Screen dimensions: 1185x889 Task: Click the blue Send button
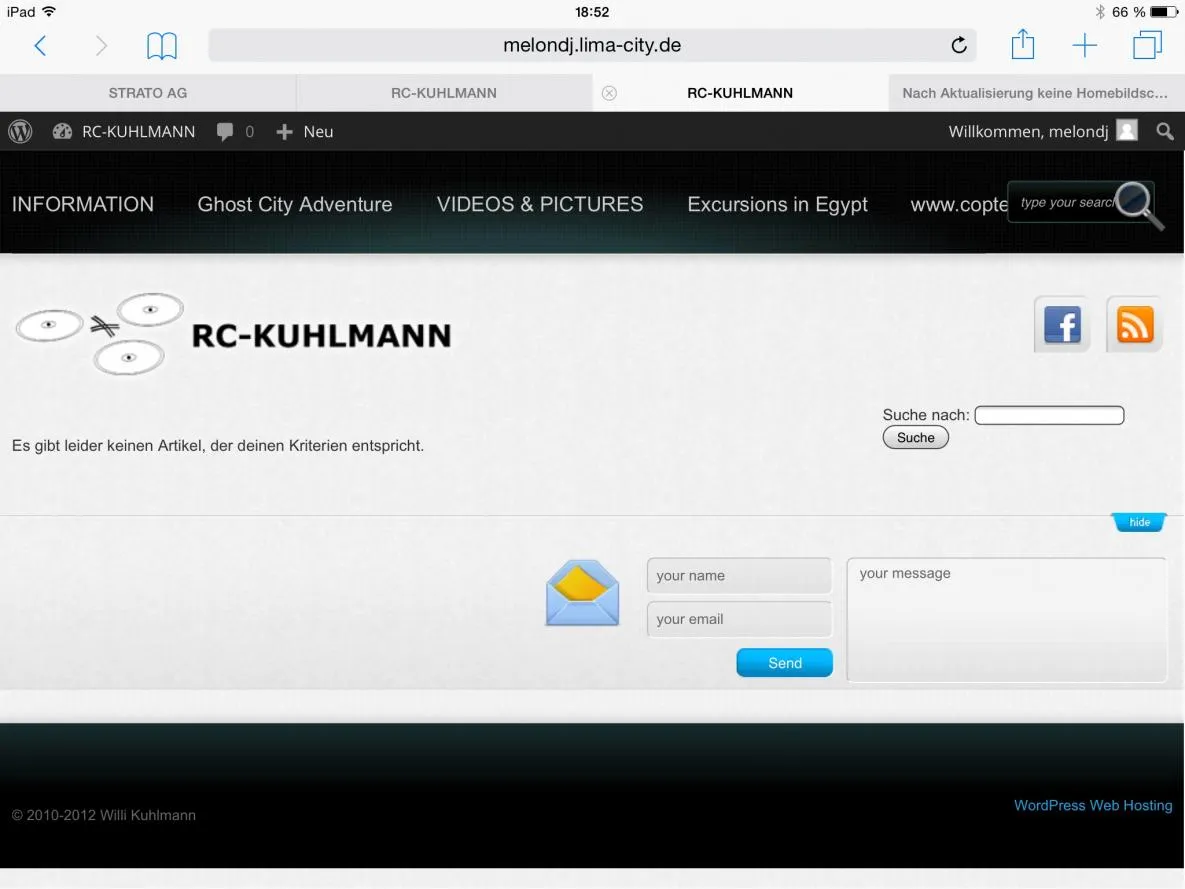[784, 662]
